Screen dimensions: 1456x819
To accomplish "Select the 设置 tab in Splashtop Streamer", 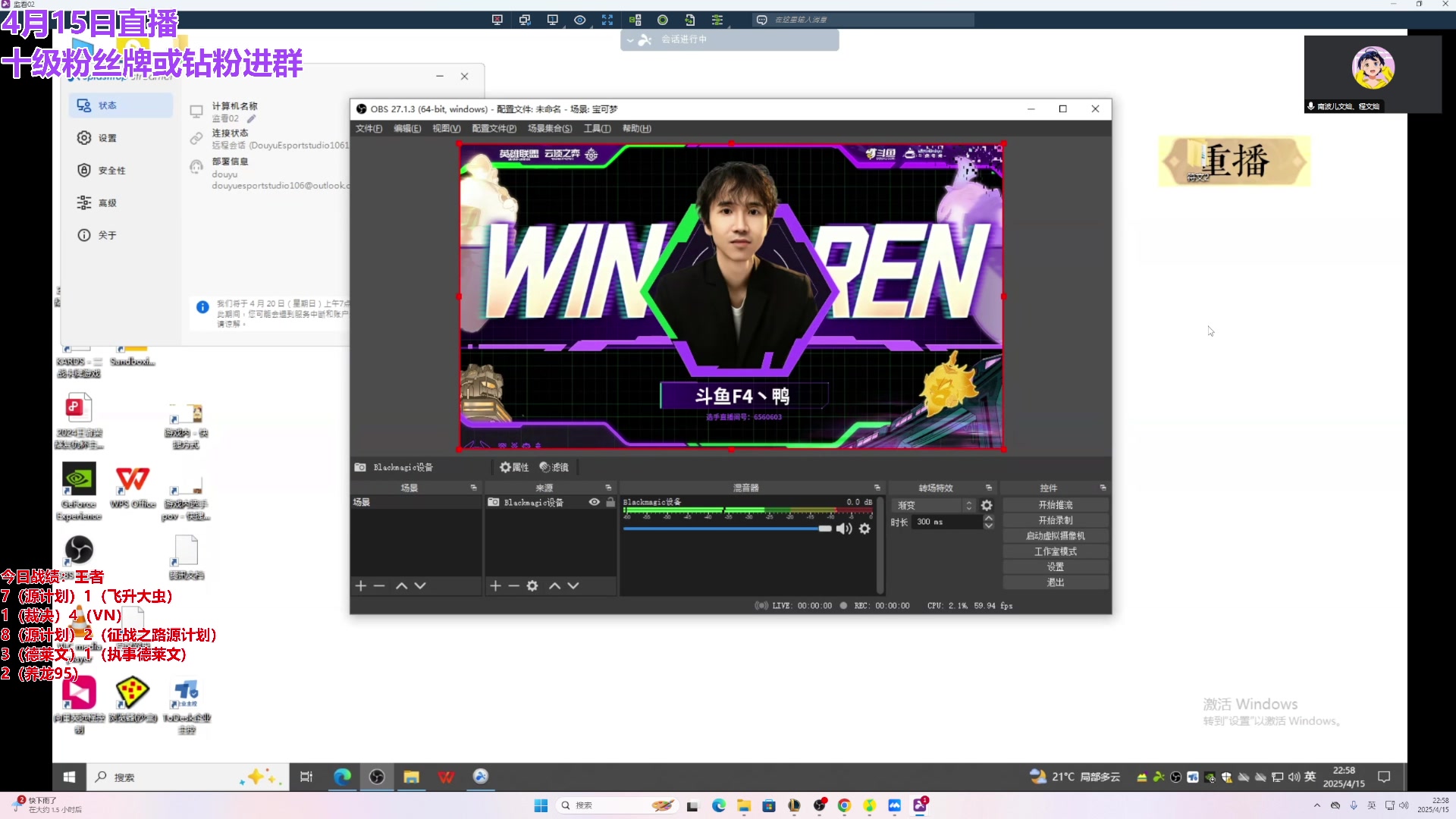I will [x=121, y=138].
